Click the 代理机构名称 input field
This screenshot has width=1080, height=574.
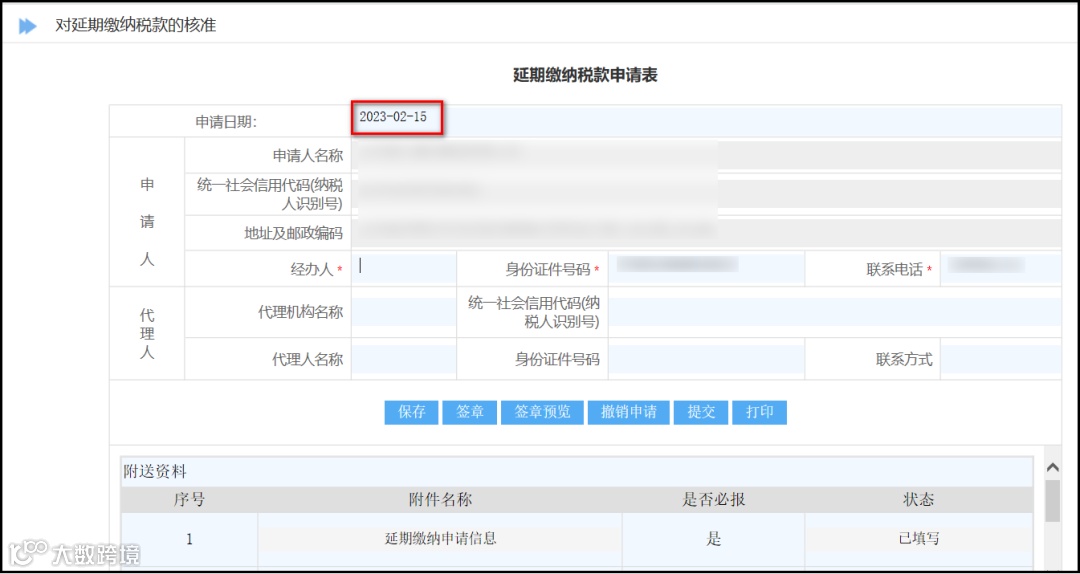coord(404,312)
